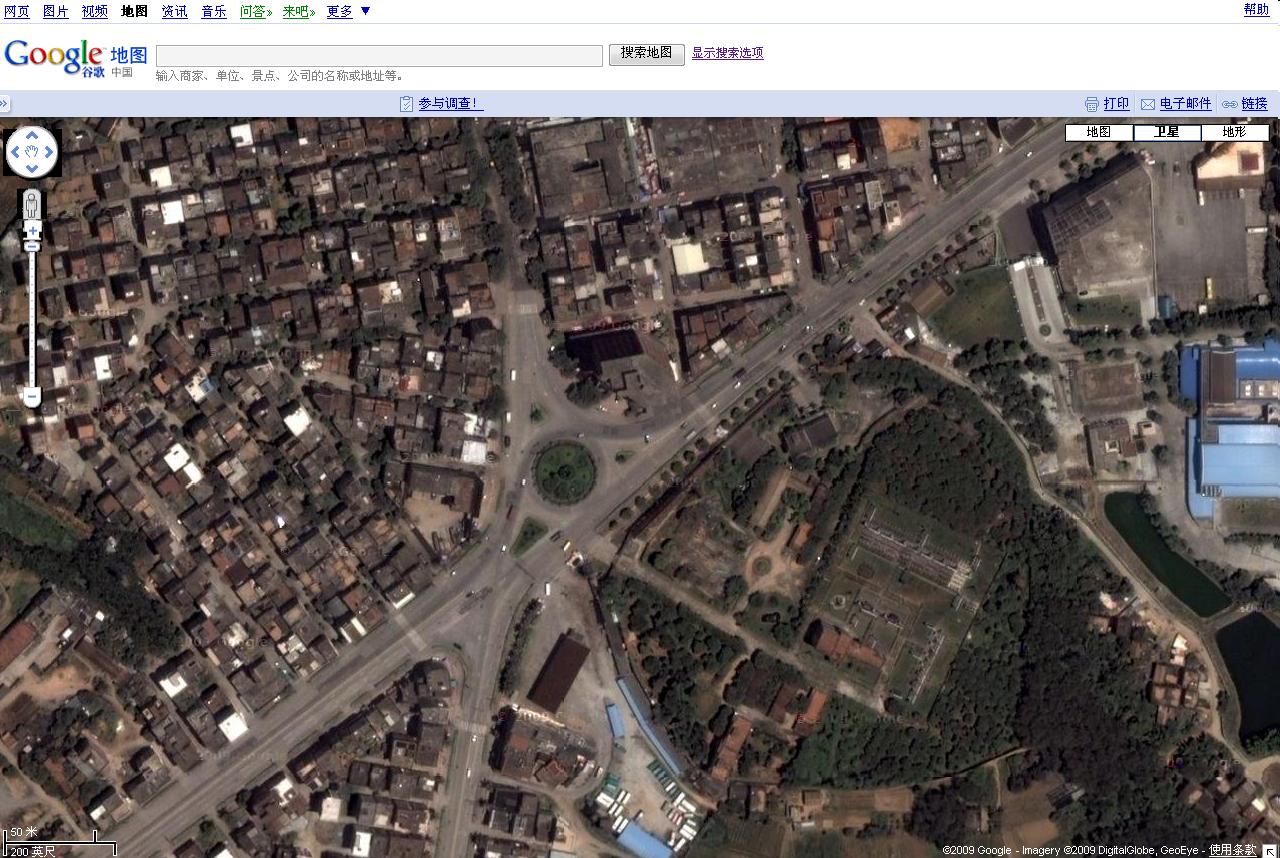Pan the map left with the west arrow

(15, 152)
